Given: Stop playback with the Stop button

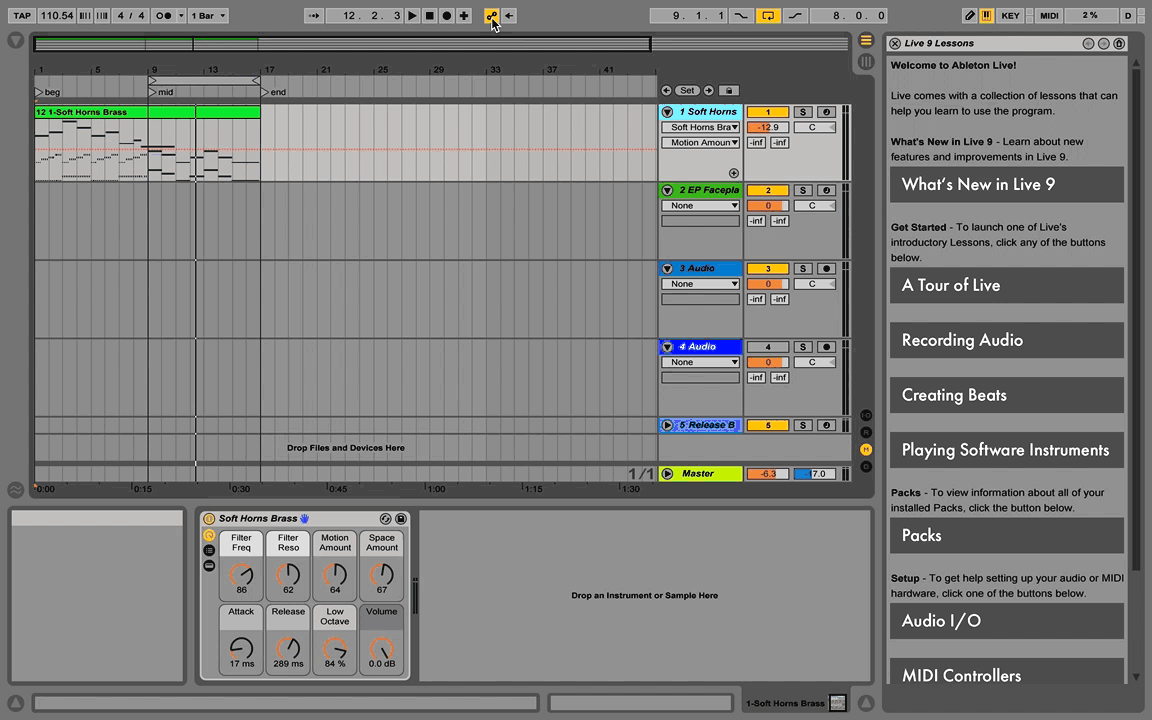Looking at the screenshot, I should (x=429, y=15).
